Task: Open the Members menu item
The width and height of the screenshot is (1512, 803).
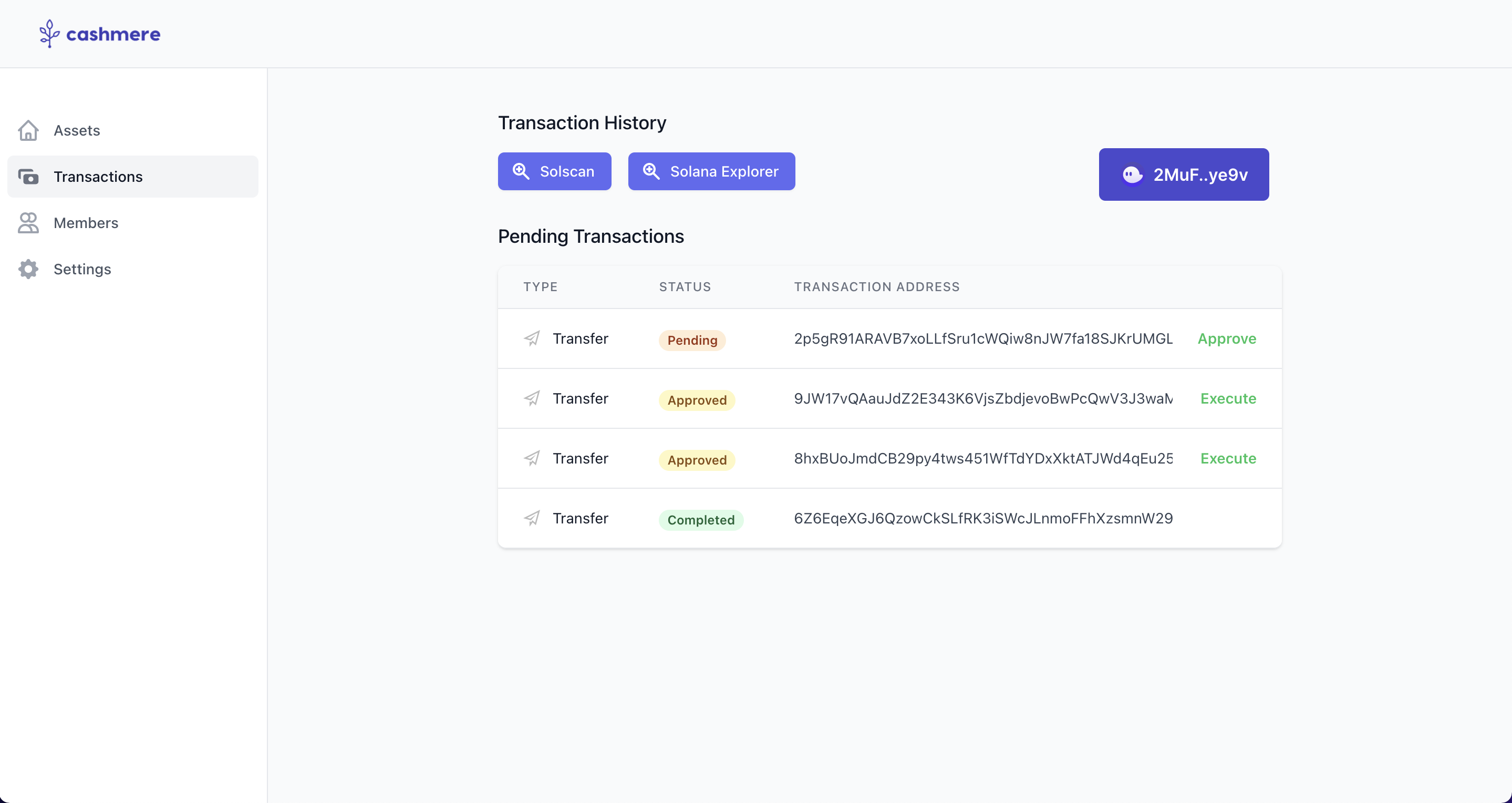Action: 86,223
